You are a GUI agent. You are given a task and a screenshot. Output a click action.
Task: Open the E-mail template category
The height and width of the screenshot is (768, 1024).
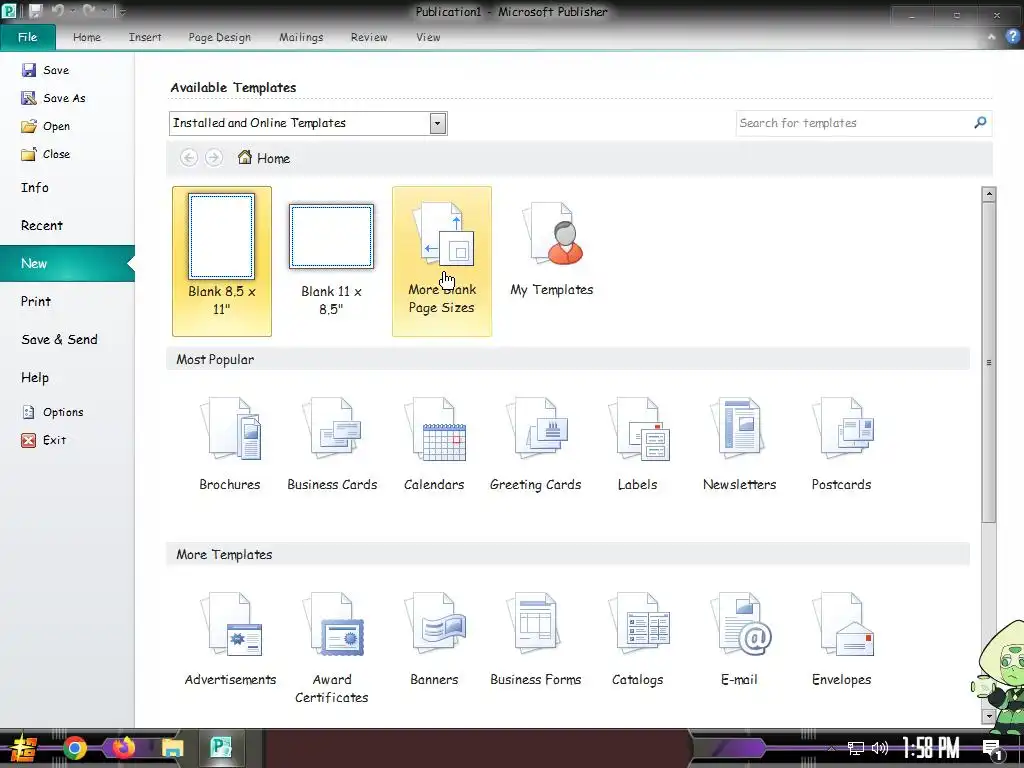click(x=739, y=639)
